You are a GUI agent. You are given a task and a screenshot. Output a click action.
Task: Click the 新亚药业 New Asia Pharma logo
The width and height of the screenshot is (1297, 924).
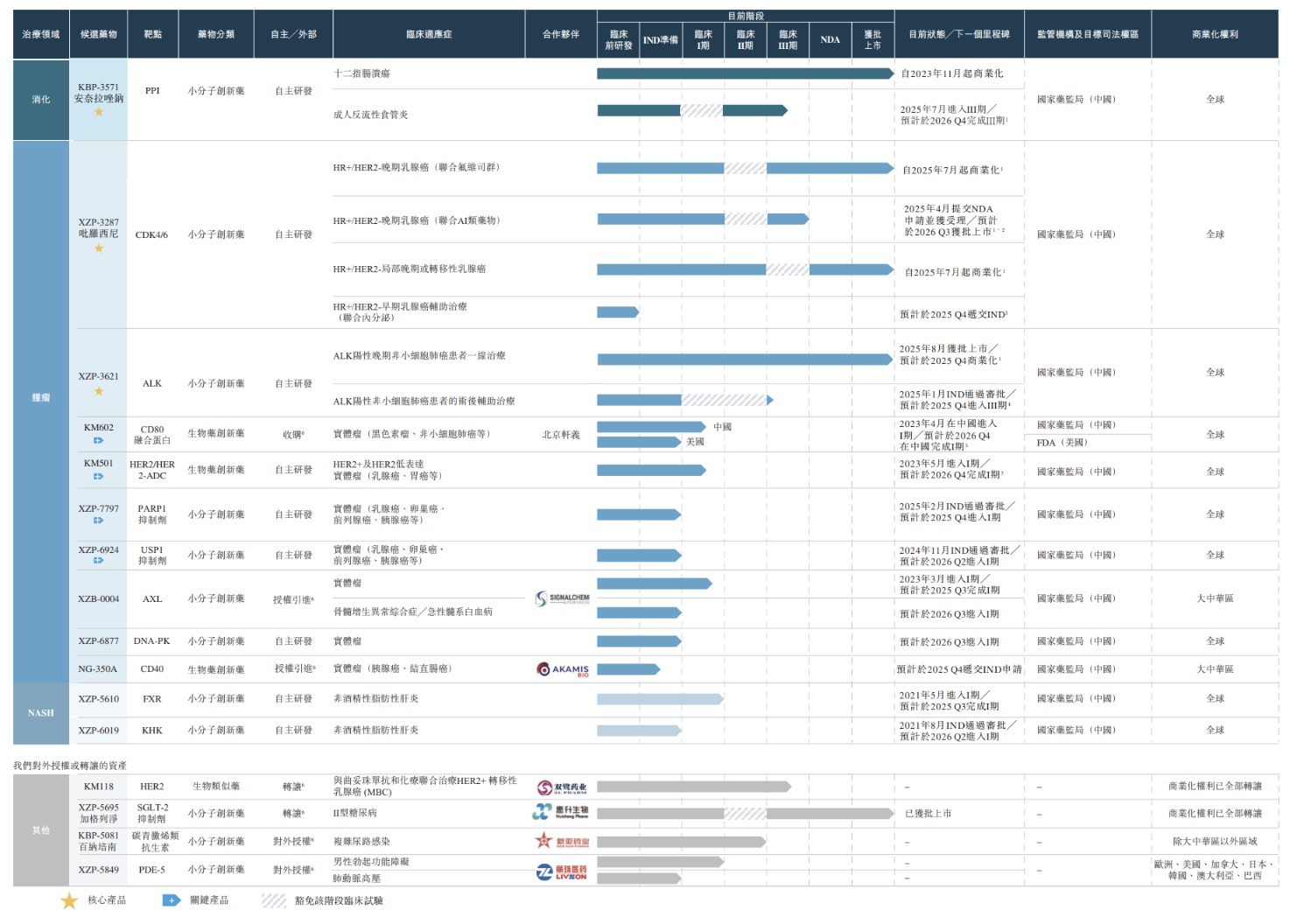562,842
